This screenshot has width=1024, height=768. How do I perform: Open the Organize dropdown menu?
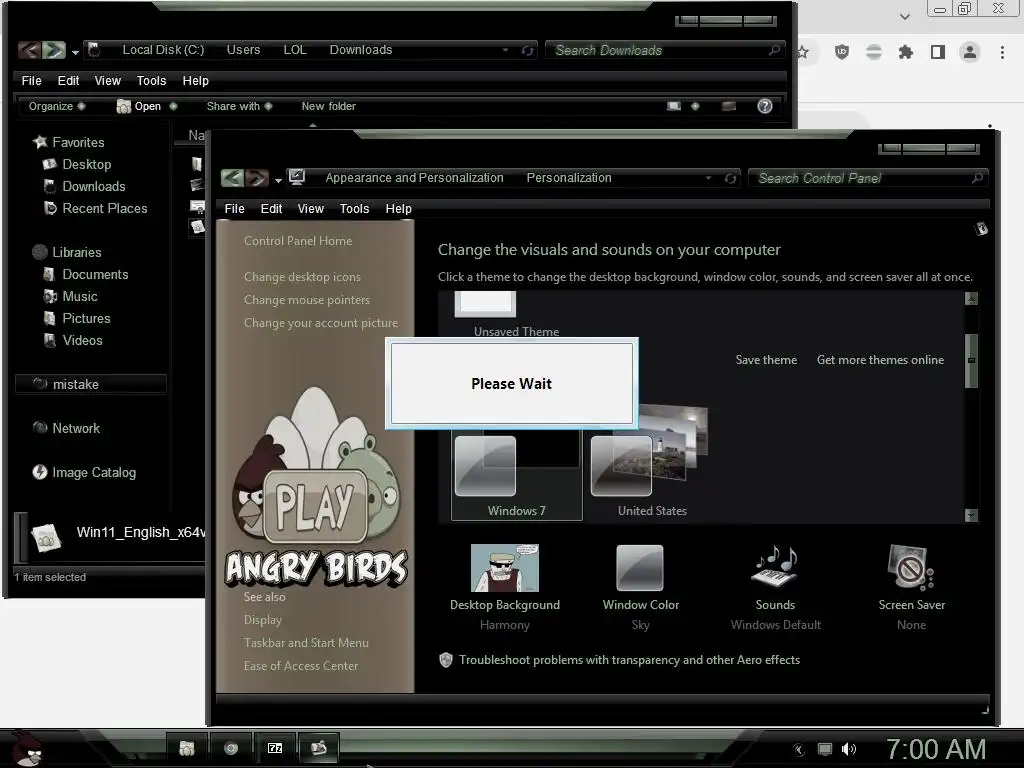pos(57,106)
